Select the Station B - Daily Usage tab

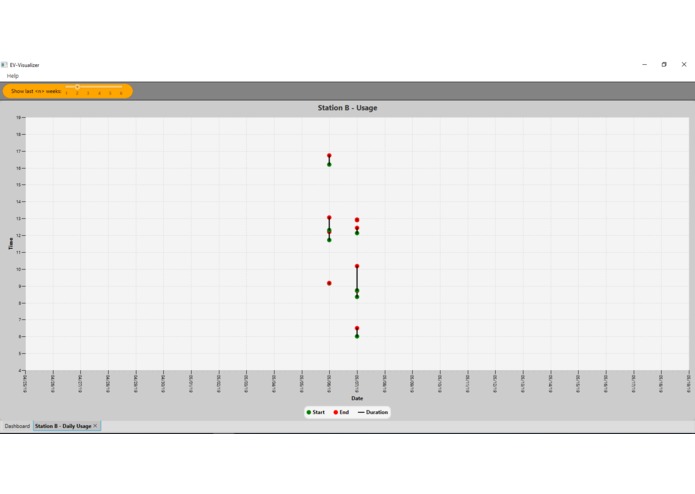63,426
